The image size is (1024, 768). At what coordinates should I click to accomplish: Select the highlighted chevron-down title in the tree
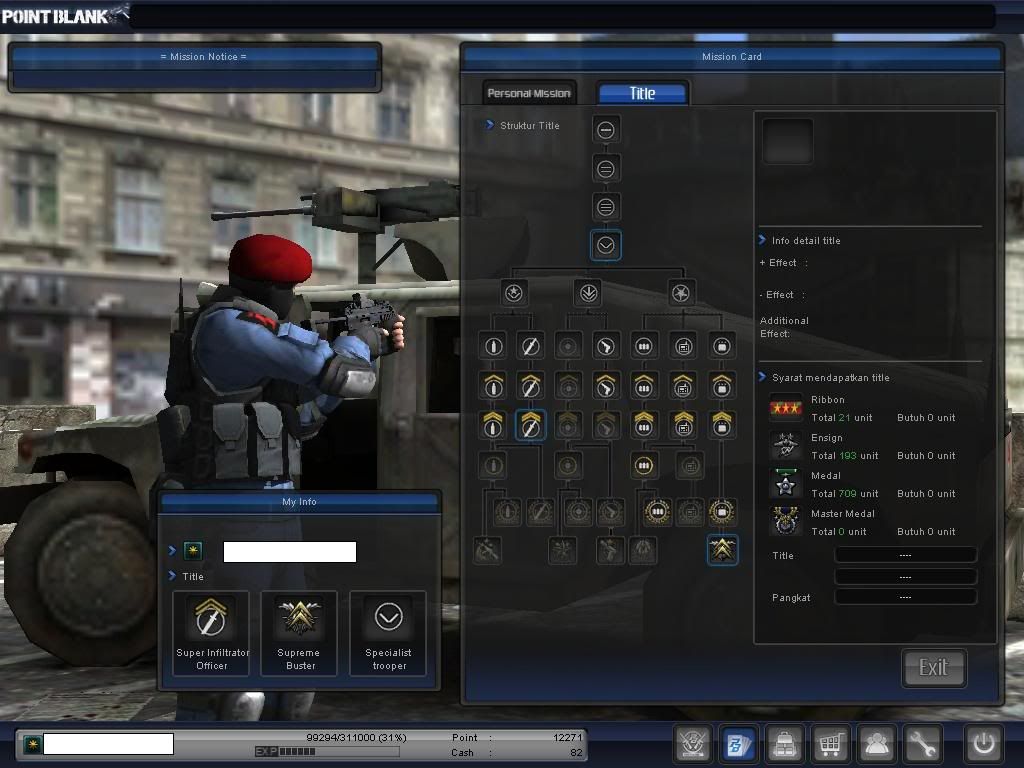click(x=605, y=246)
